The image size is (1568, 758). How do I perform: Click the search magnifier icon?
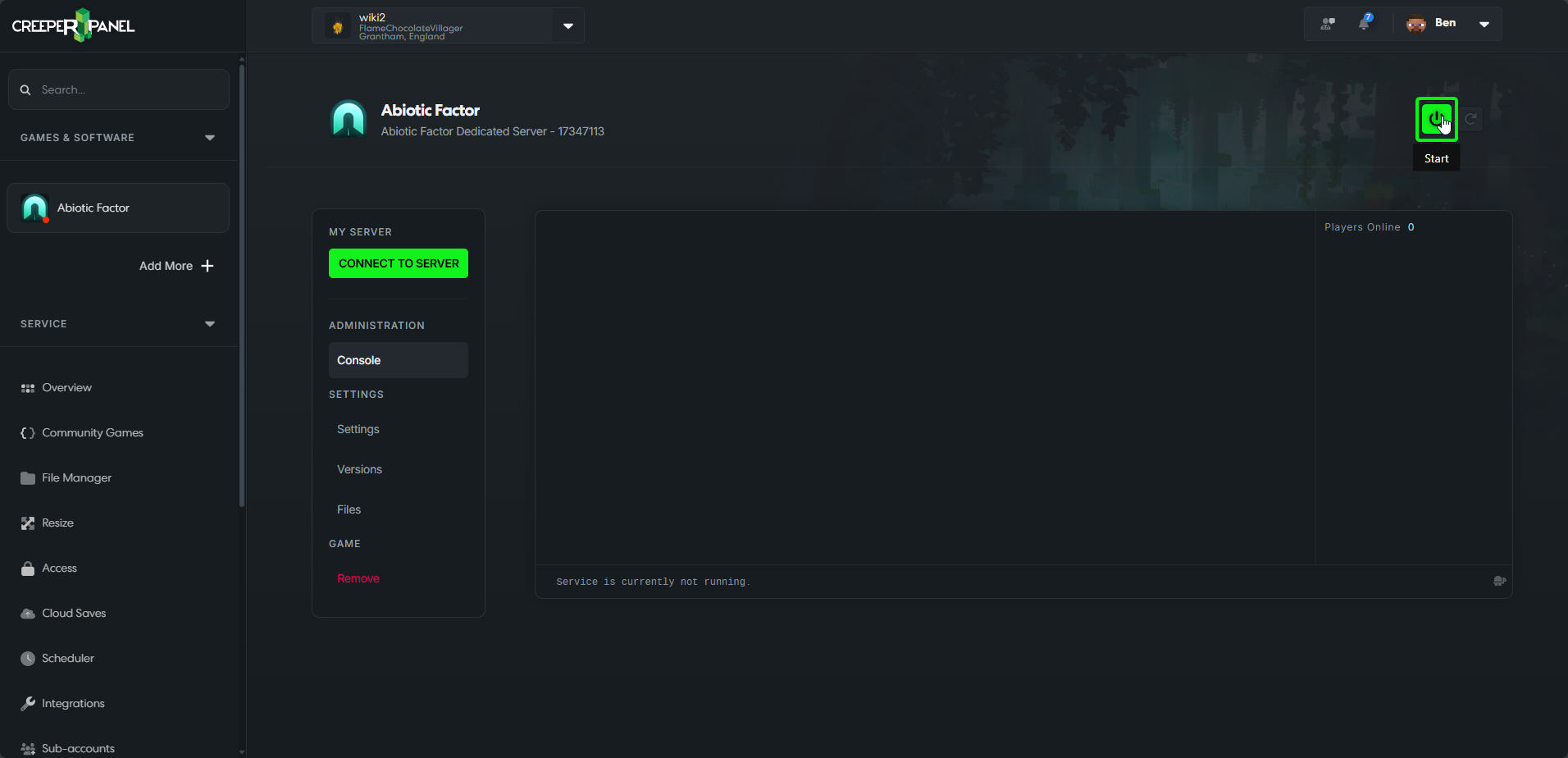tap(25, 89)
